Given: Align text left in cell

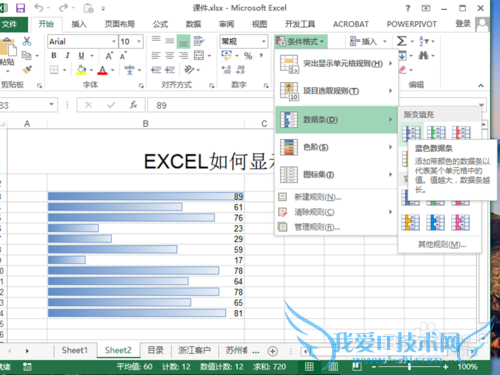Looking at the screenshot, I should [x=156, y=56].
